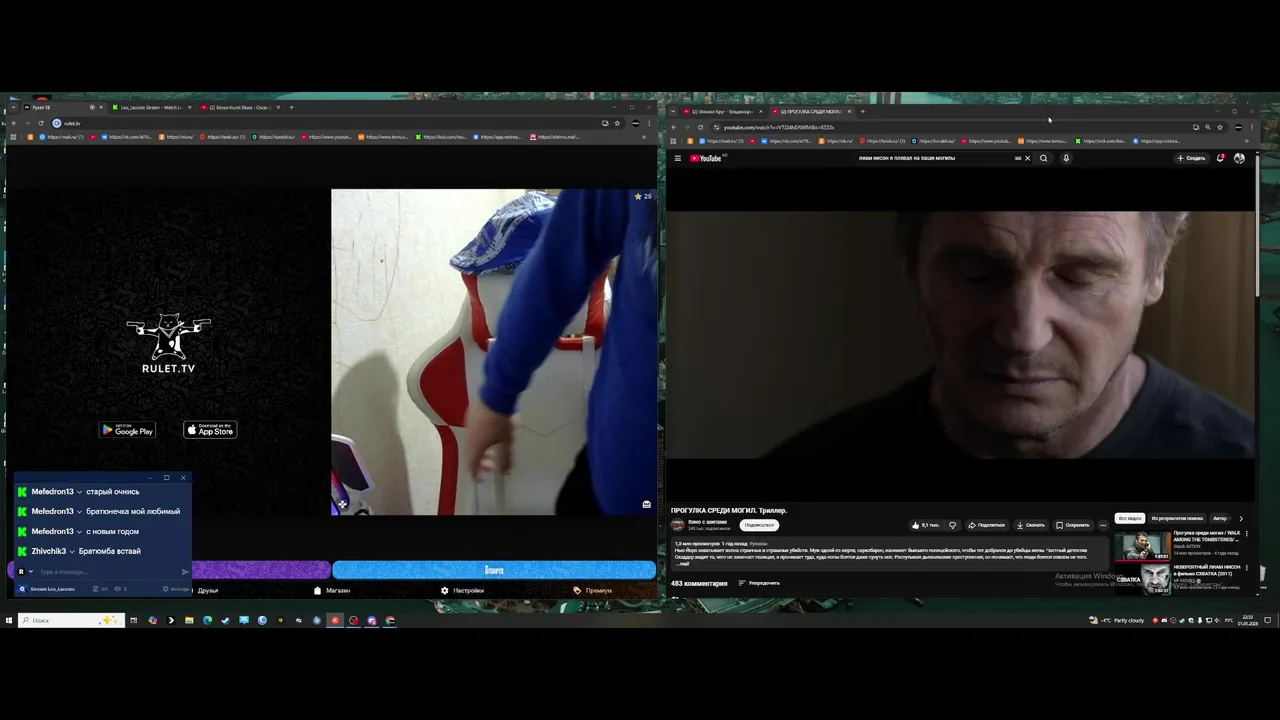Expand next filter chips arrow on YouTube
Image resolution: width=1280 pixels, height=720 pixels.
point(1241,518)
